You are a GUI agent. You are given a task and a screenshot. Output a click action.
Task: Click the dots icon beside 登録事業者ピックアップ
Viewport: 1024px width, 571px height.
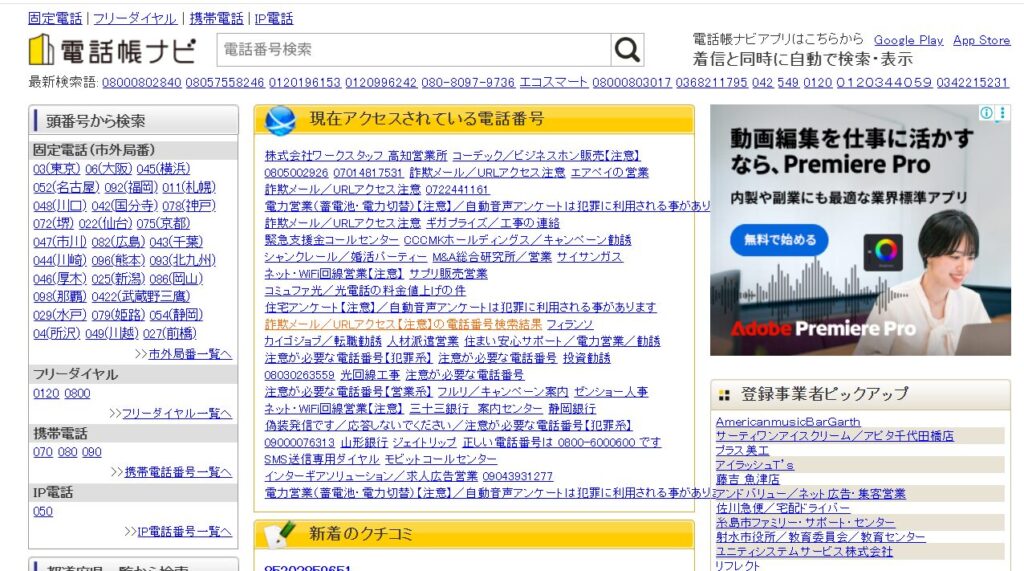pos(724,395)
